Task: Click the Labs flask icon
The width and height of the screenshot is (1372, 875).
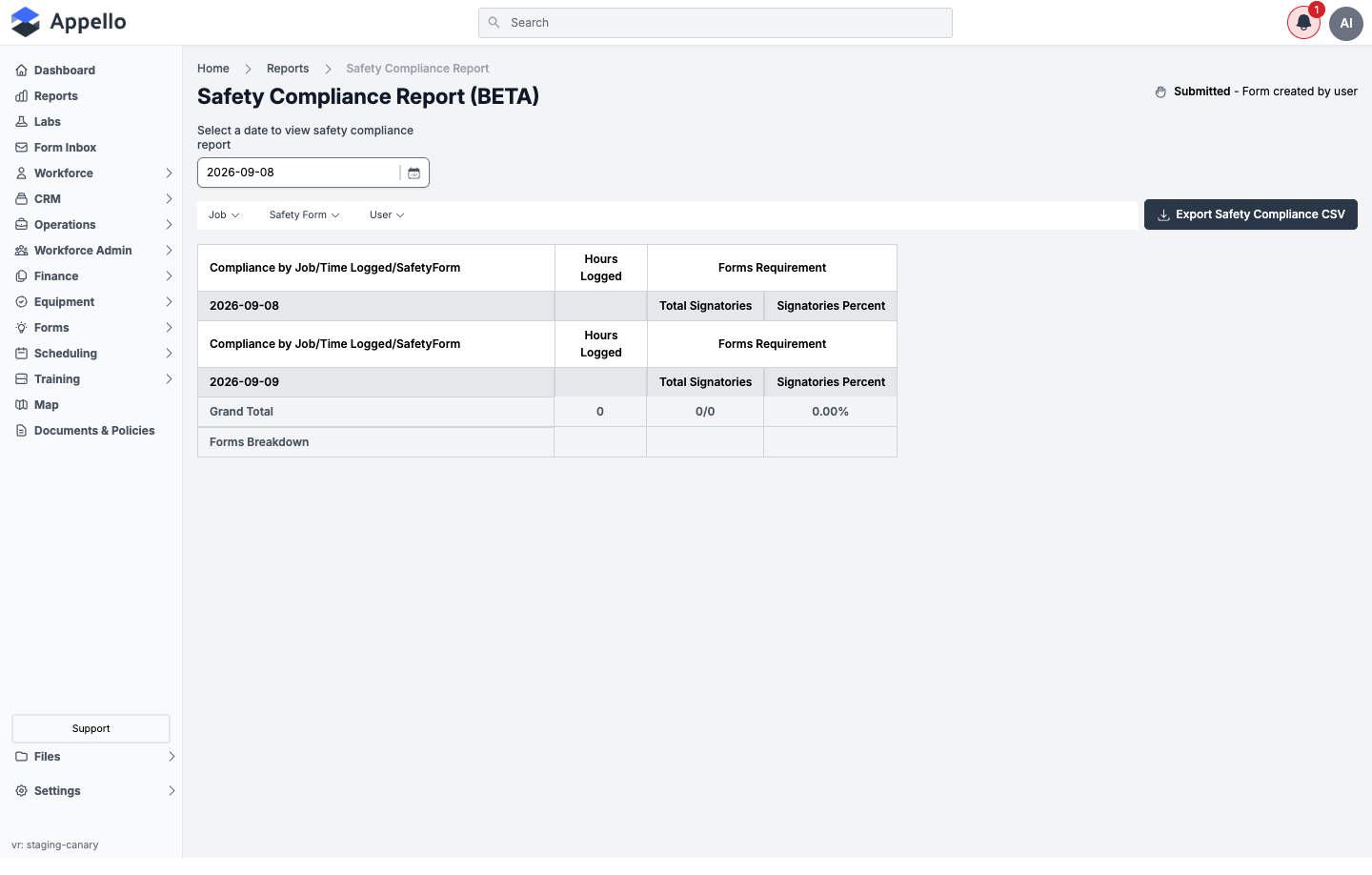Action: point(21,122)
